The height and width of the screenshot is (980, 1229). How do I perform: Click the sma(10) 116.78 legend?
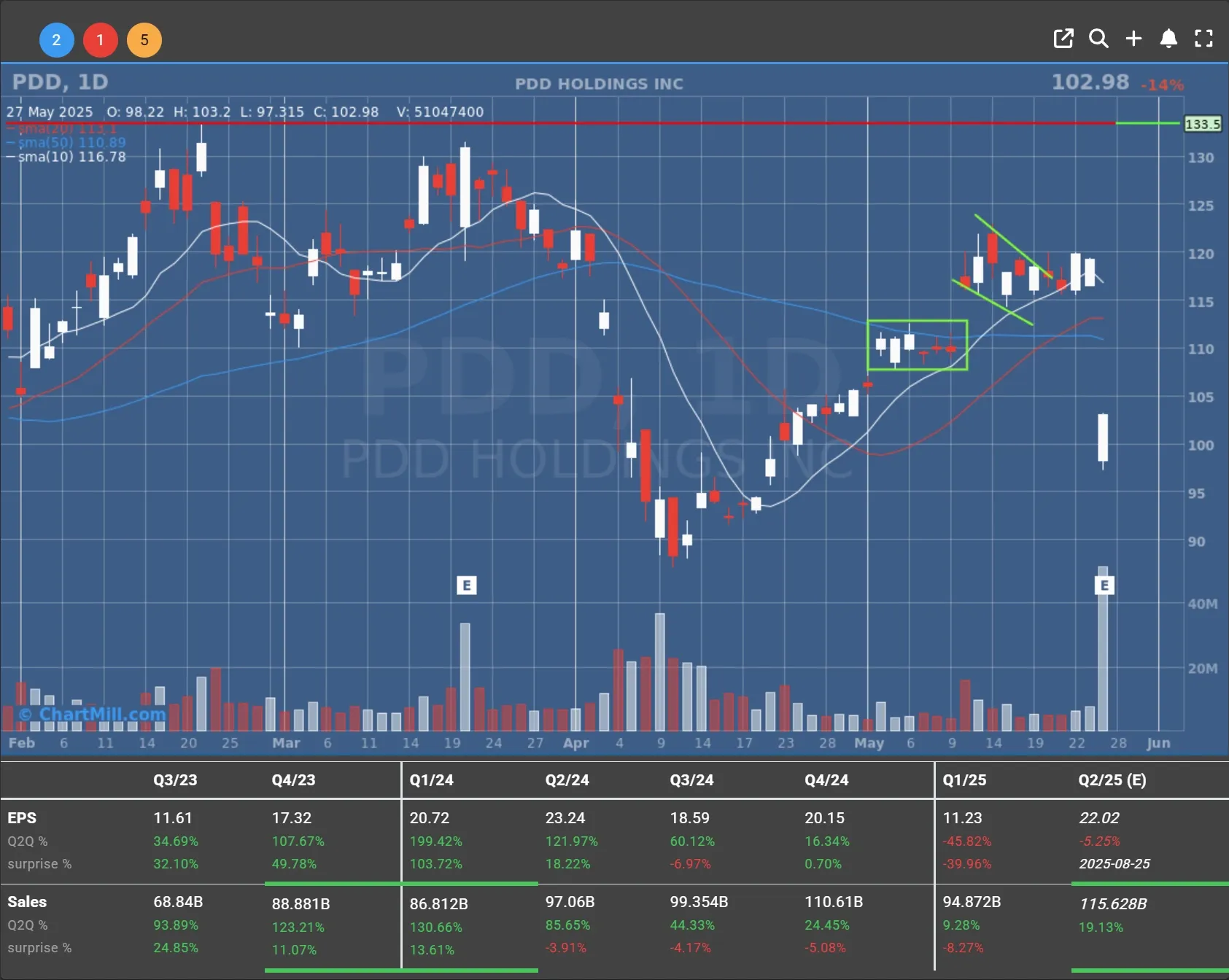pyautogui.click(x=66, y=157)
